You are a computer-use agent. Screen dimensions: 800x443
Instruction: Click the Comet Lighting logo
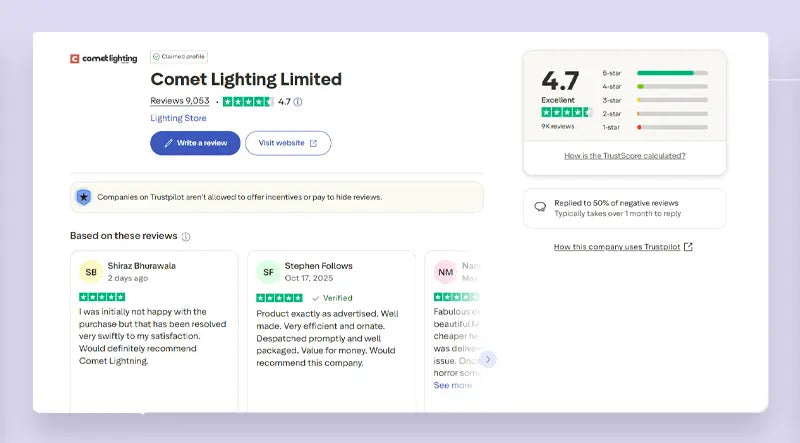(102, 58)
